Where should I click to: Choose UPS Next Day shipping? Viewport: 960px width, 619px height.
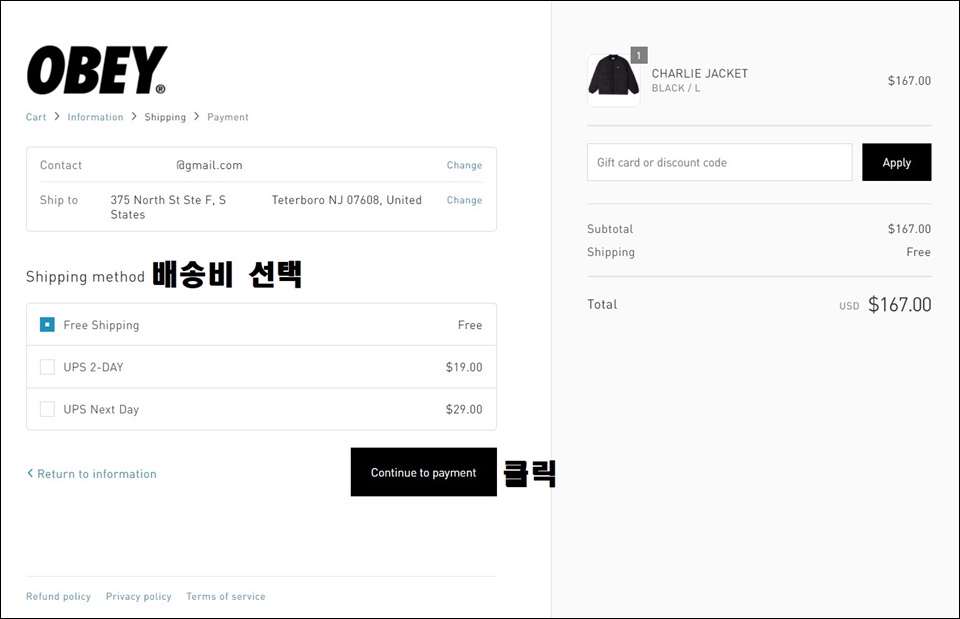coord(47,409)
